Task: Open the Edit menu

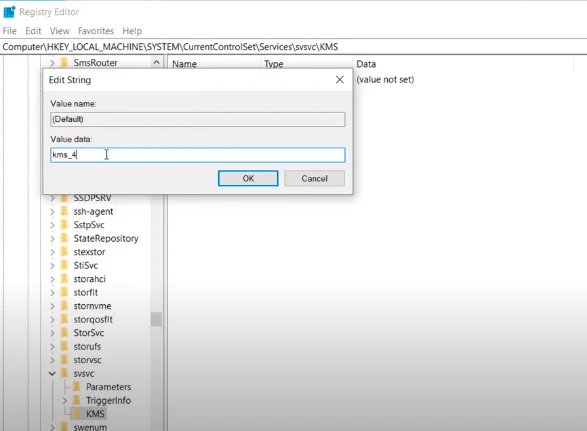Action: click(x=33, y=31)
